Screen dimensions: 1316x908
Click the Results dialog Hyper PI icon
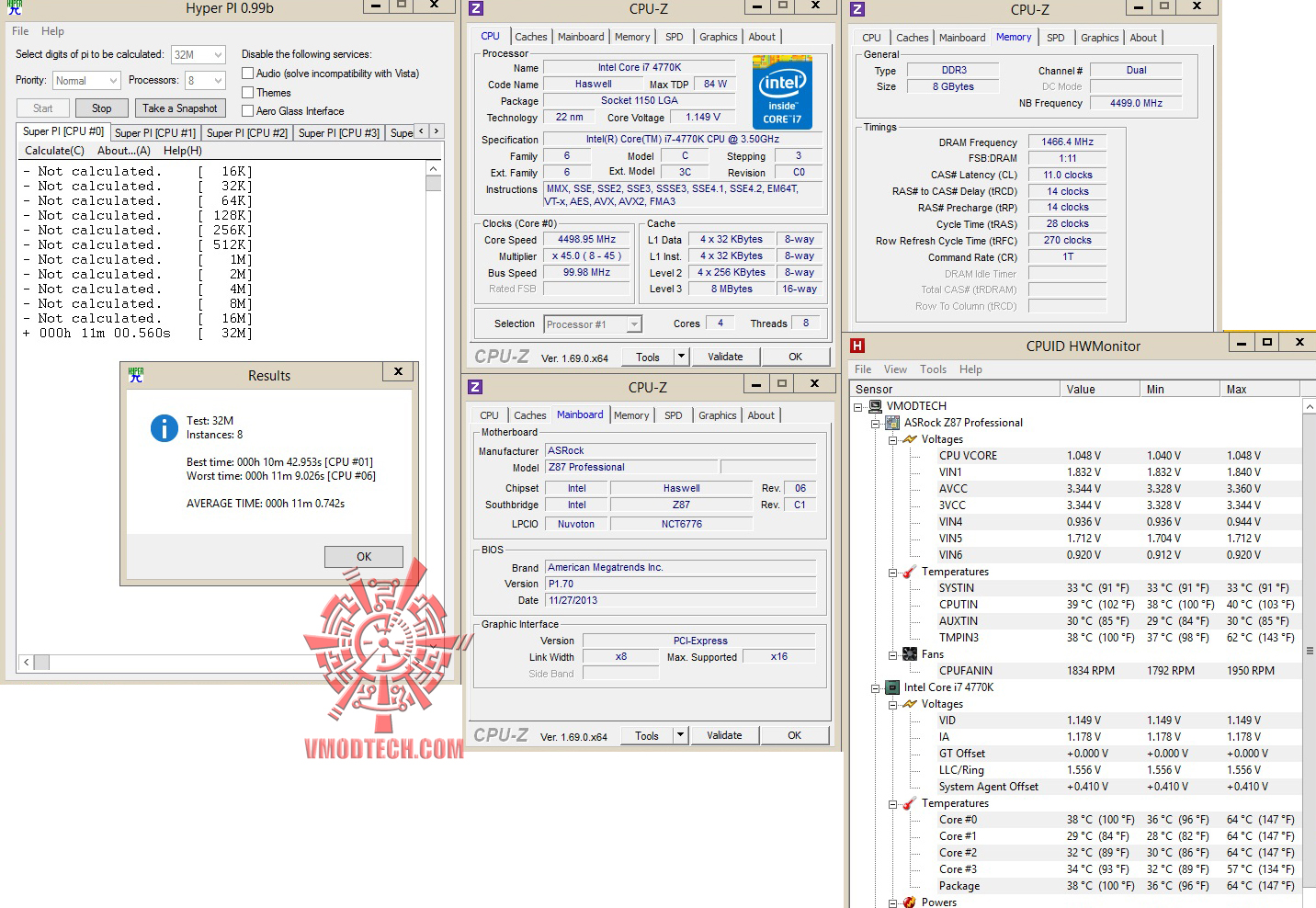point(136,374)
